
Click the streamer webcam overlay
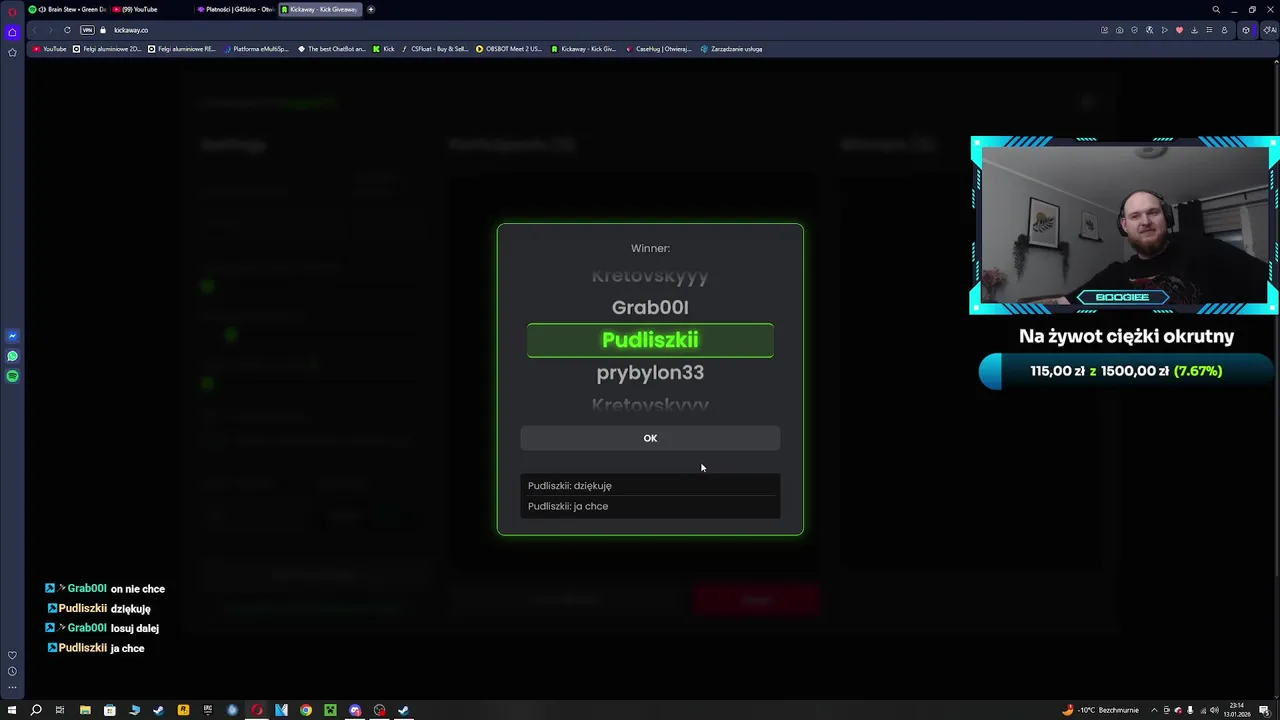[1125, 225]
